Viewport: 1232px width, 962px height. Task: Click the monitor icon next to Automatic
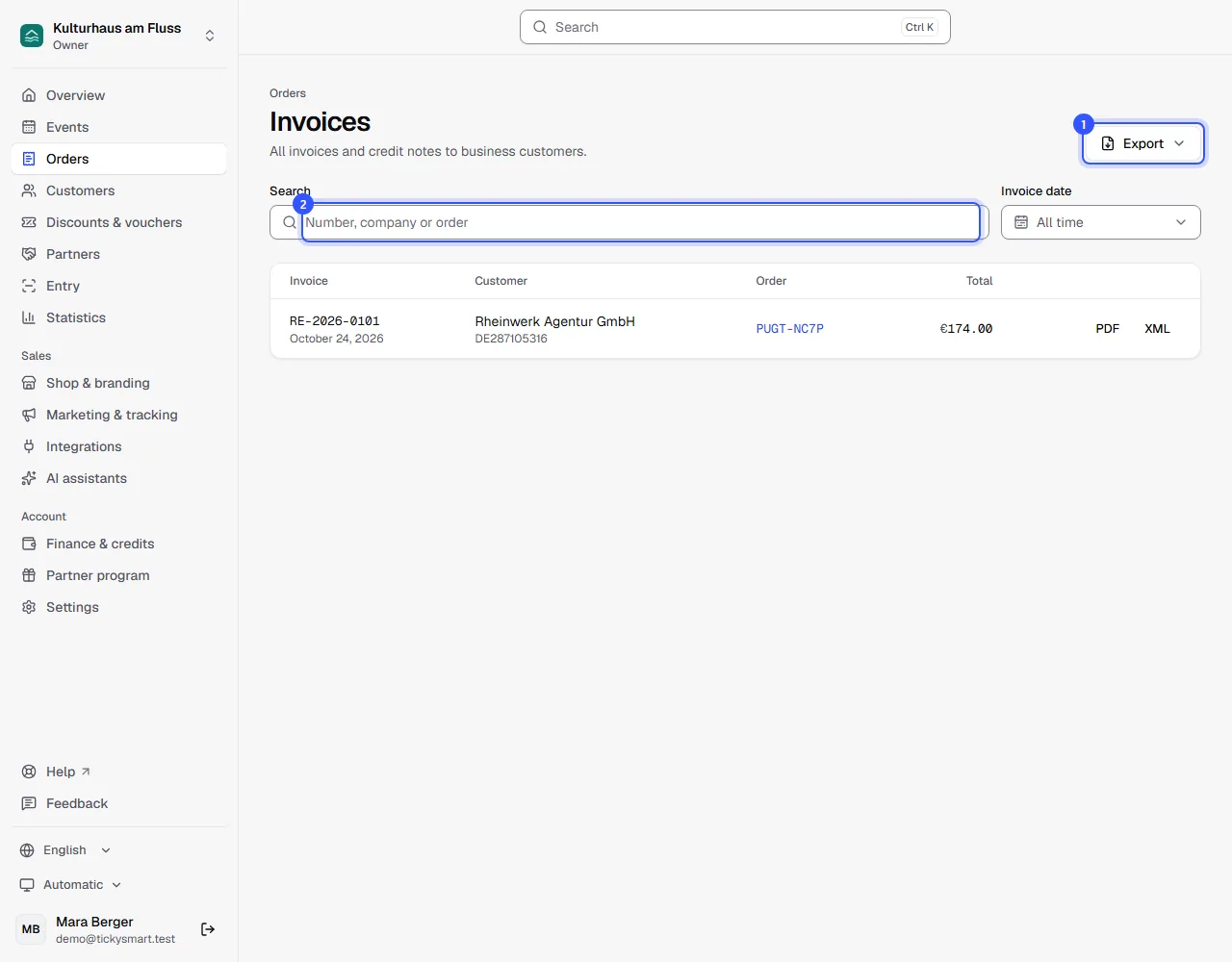[27, 885]
